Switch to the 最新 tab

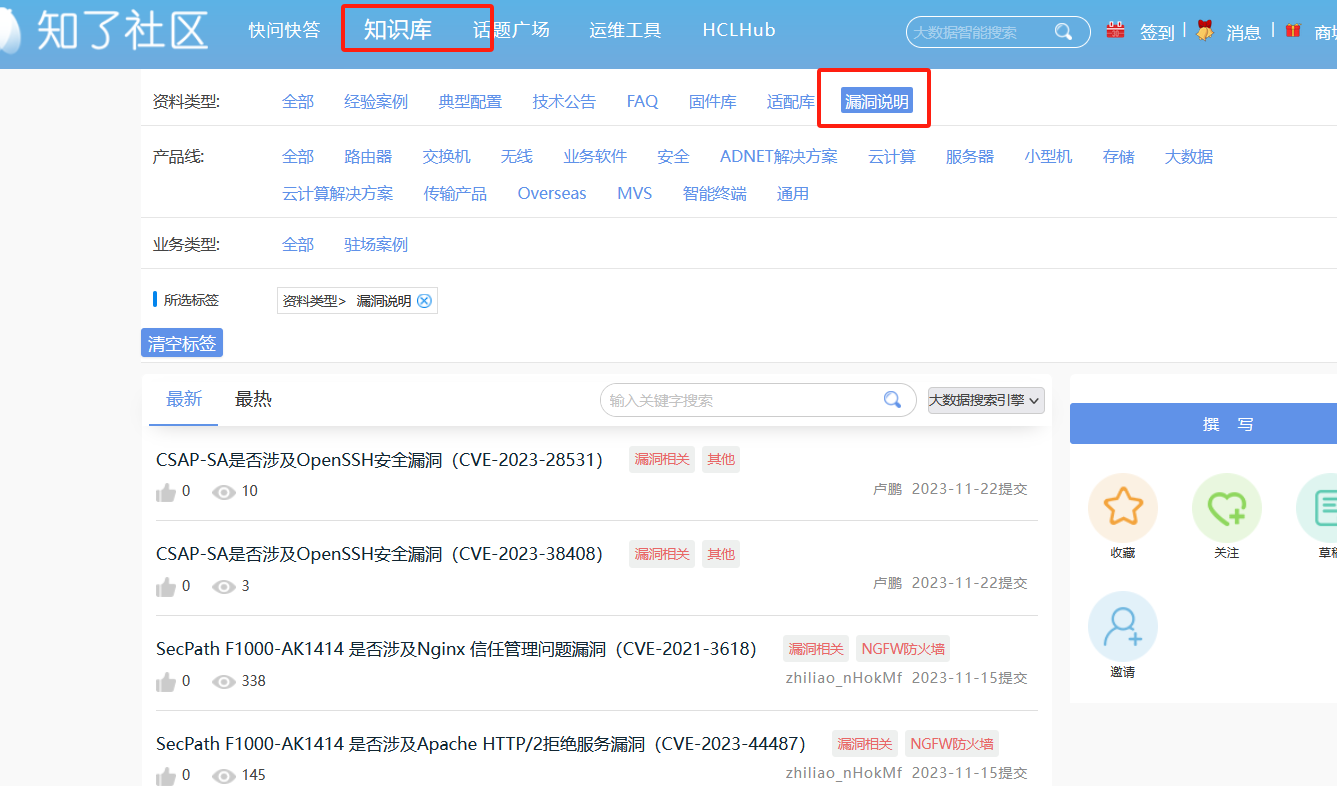click(x=184, y=399)
